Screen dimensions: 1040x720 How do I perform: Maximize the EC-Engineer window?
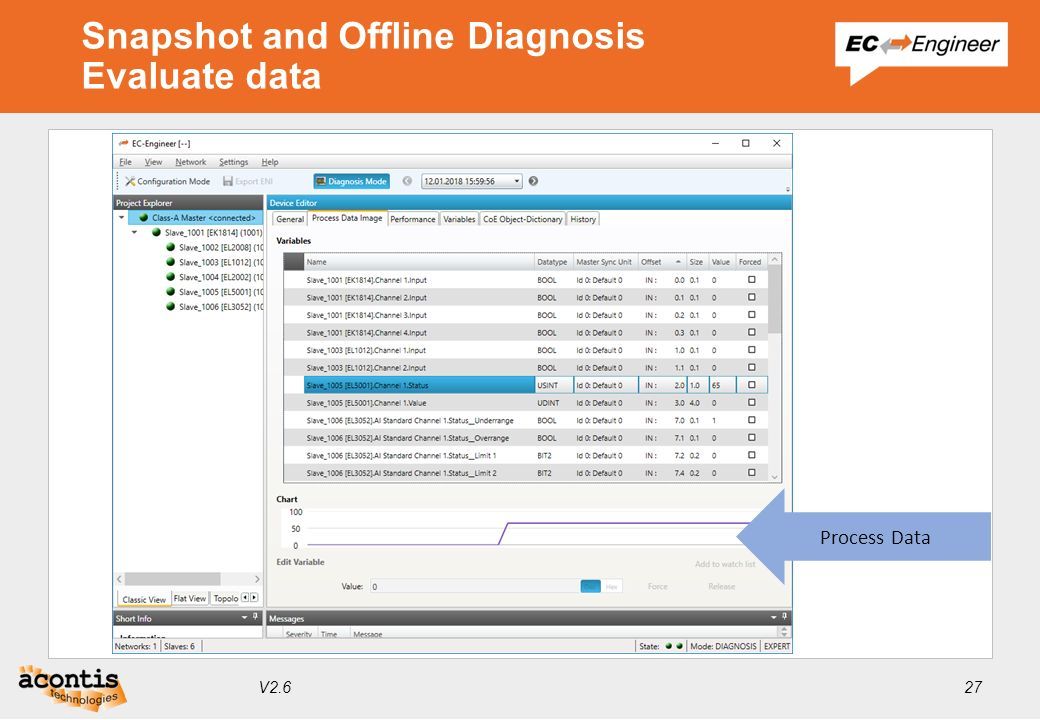coord(746,143)
